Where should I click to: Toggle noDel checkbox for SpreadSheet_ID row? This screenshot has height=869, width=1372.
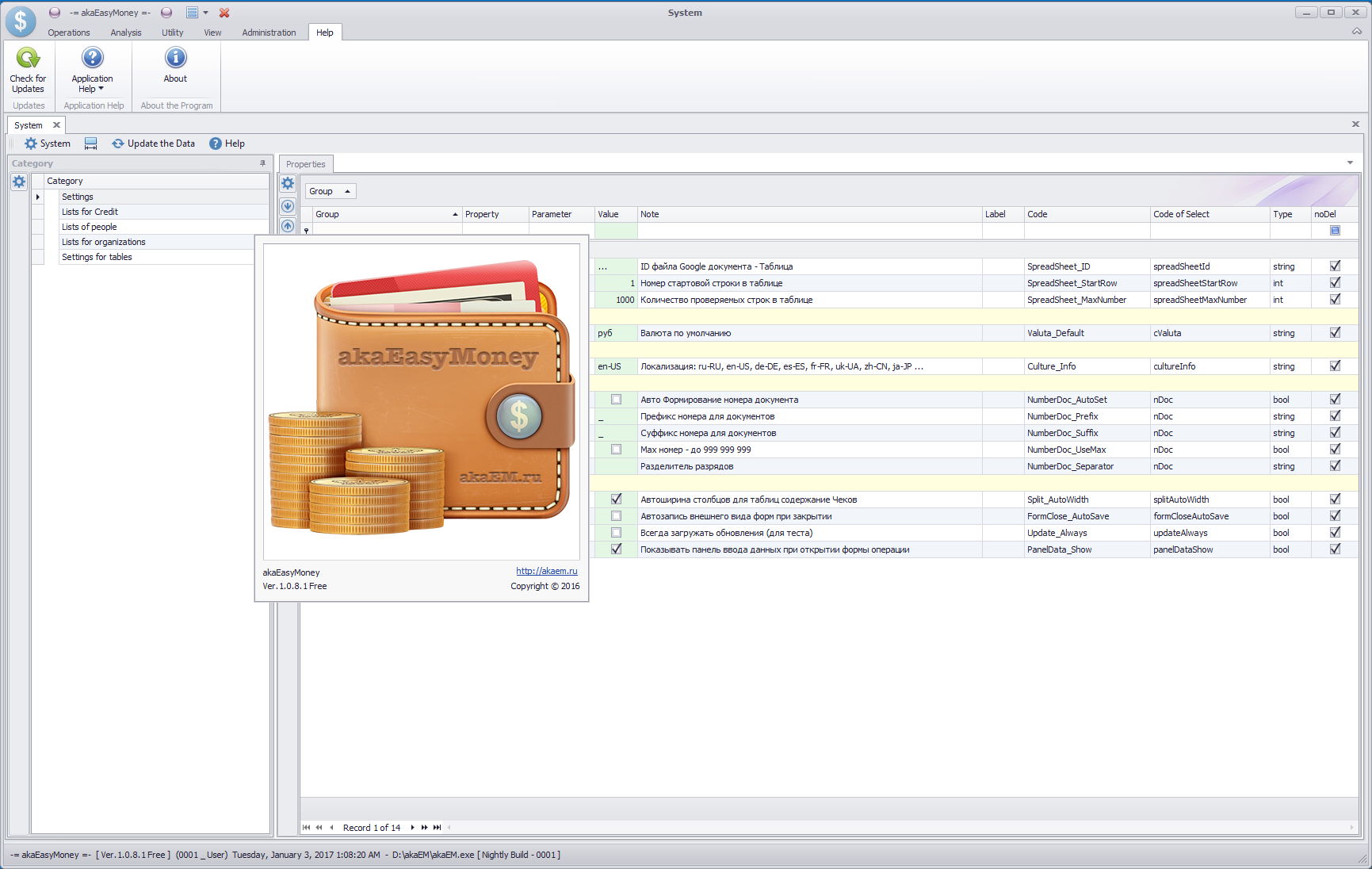click(1335, 266)
